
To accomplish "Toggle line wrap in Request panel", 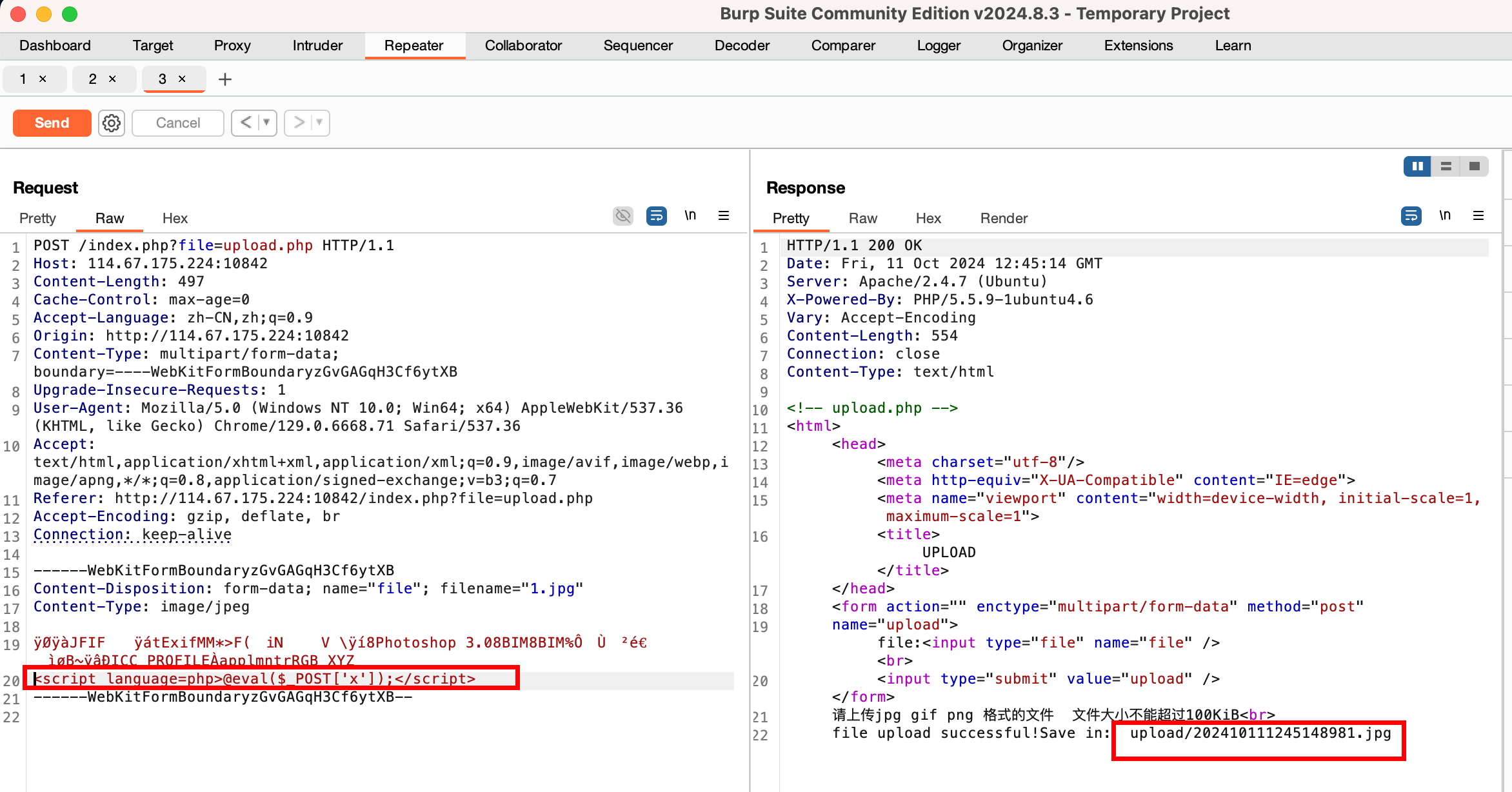I will pyautogui.click(x=657, y=215).
